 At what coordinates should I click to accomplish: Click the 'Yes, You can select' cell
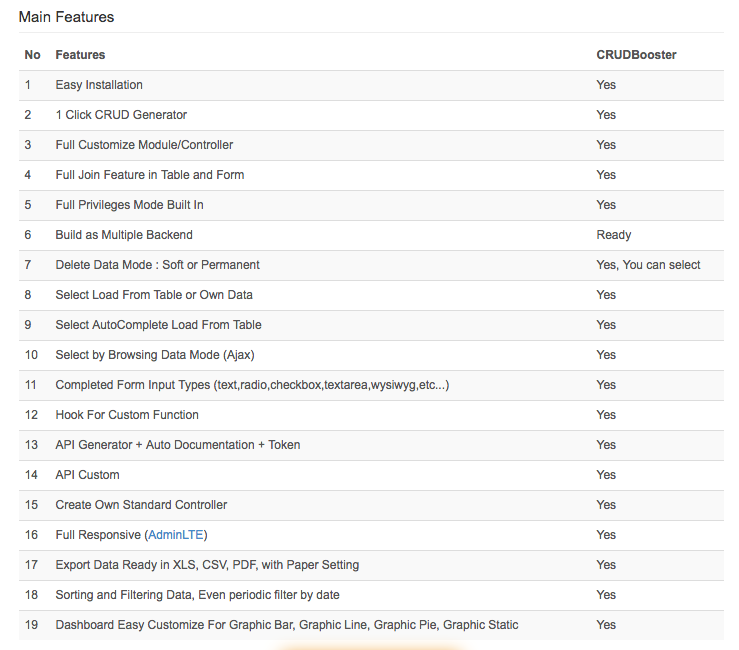click(x=648, y=265)
